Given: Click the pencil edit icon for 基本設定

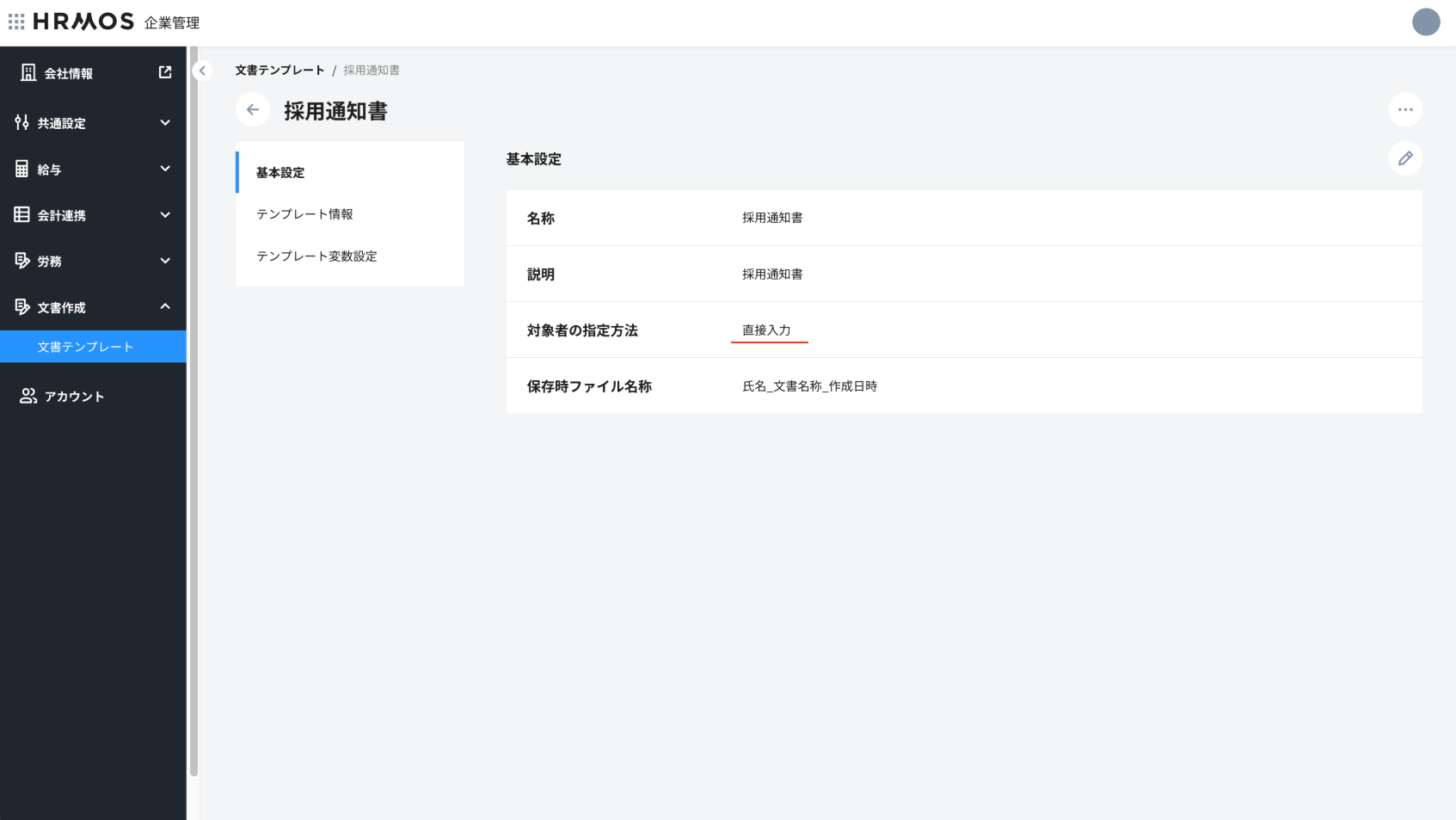Looking at the screenshot, I should (x=1404, y=158).
